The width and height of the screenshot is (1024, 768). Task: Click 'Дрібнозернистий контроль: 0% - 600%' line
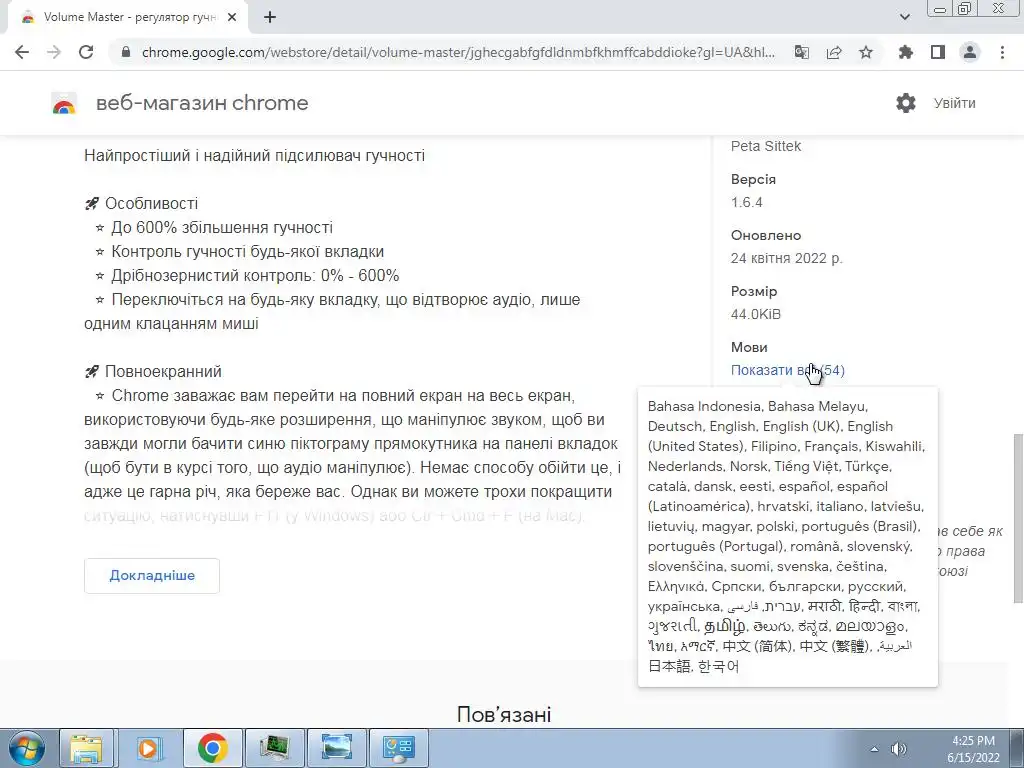pyautogui.click(x=255, y=276)
